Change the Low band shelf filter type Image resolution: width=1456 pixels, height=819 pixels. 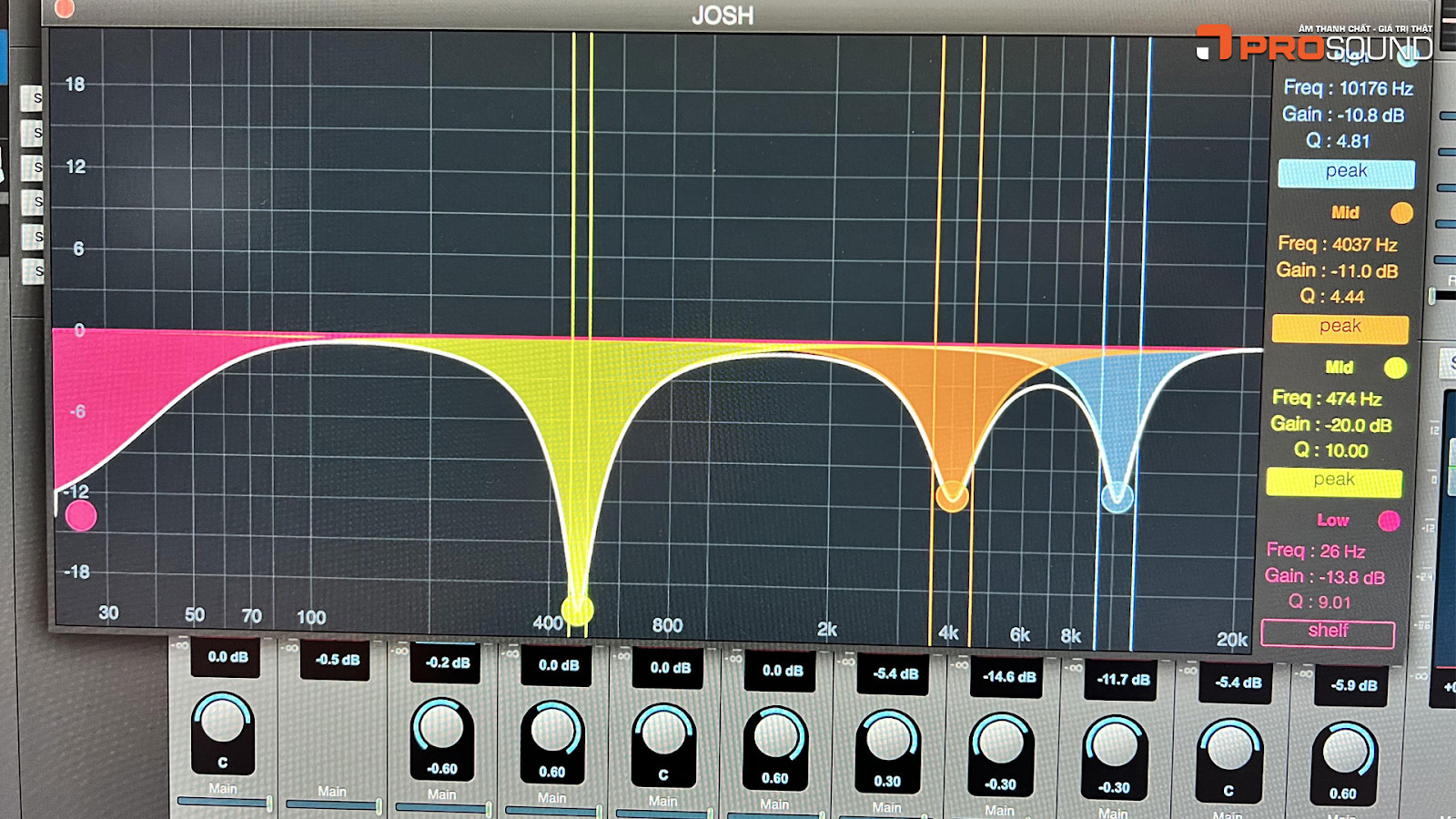(x=1328, y=632)
